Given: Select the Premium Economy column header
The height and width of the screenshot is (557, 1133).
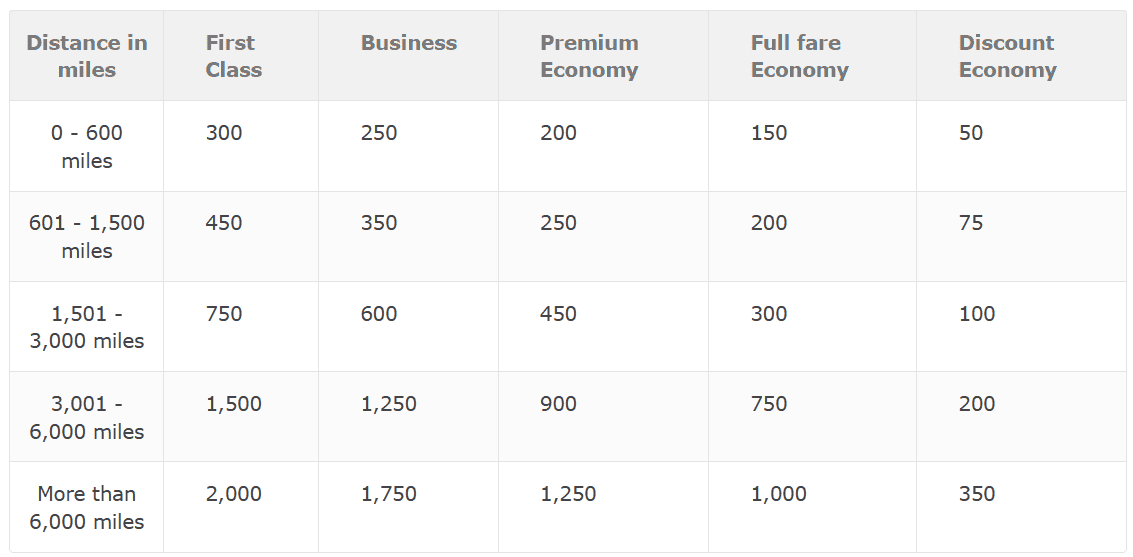Looking at the screenshot, I should (x=589, y=56).
